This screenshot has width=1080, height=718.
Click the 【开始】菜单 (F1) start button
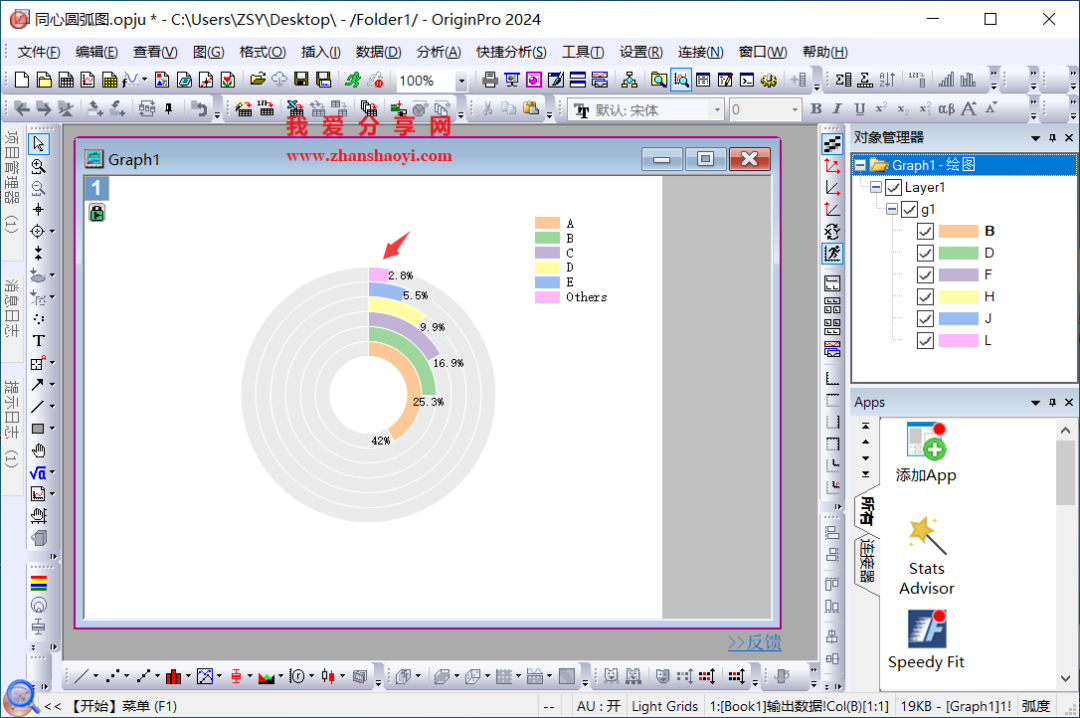pyautogui.click(x=124, y=706)
